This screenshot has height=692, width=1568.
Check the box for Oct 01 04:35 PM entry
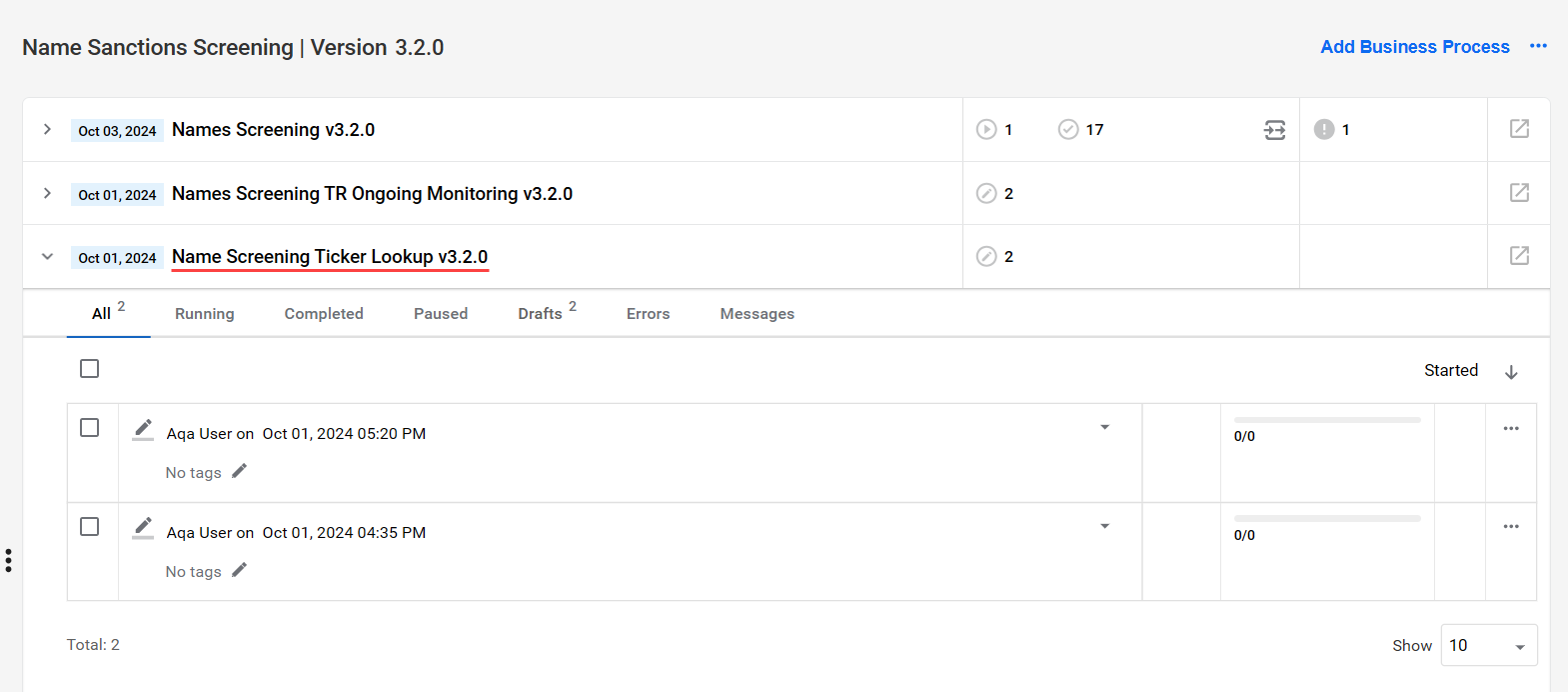(90, 526)
